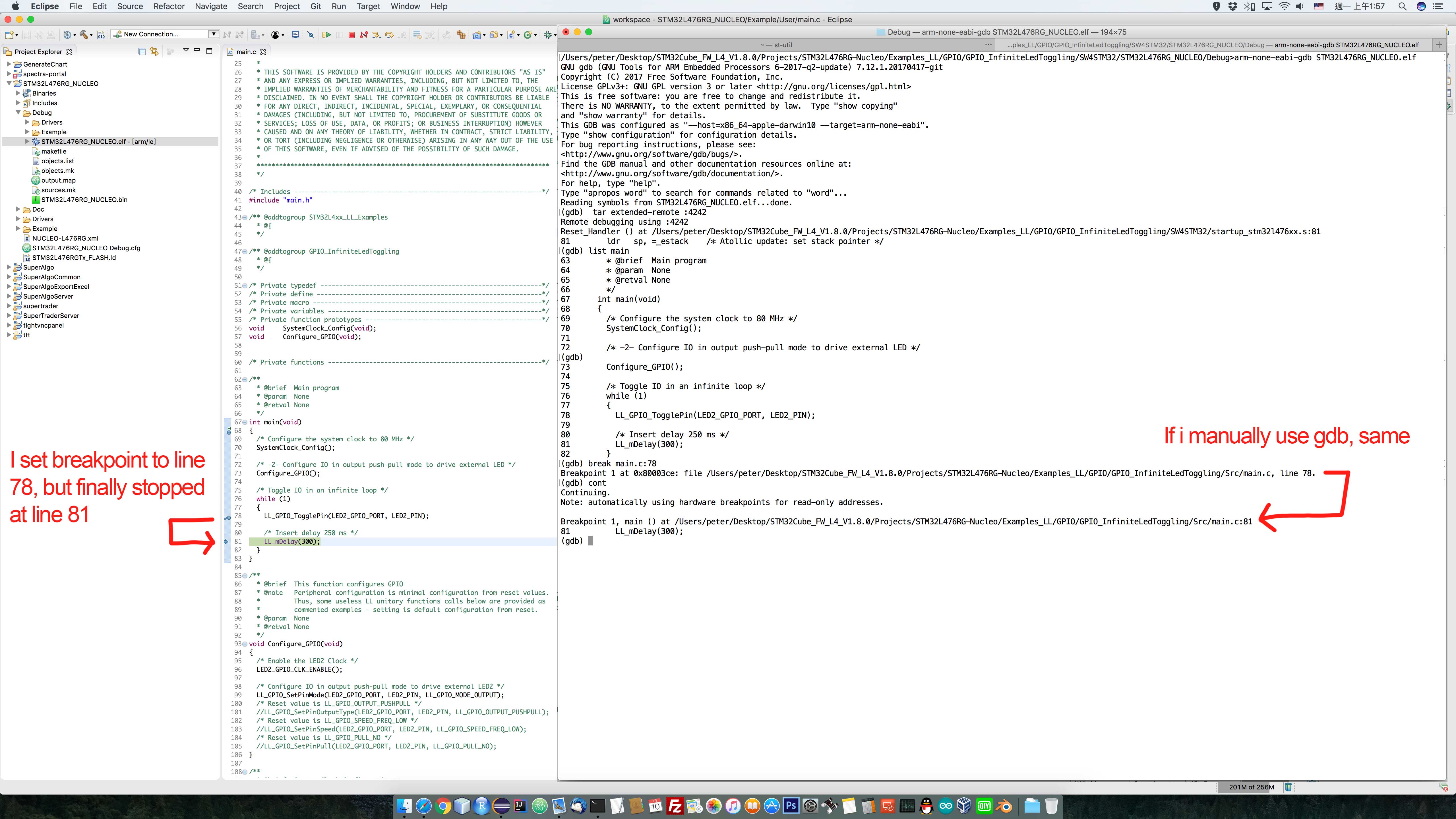The image size is (1456, 819).
Task: Click the Disconnect debug icon
Action: pos(364,35)
